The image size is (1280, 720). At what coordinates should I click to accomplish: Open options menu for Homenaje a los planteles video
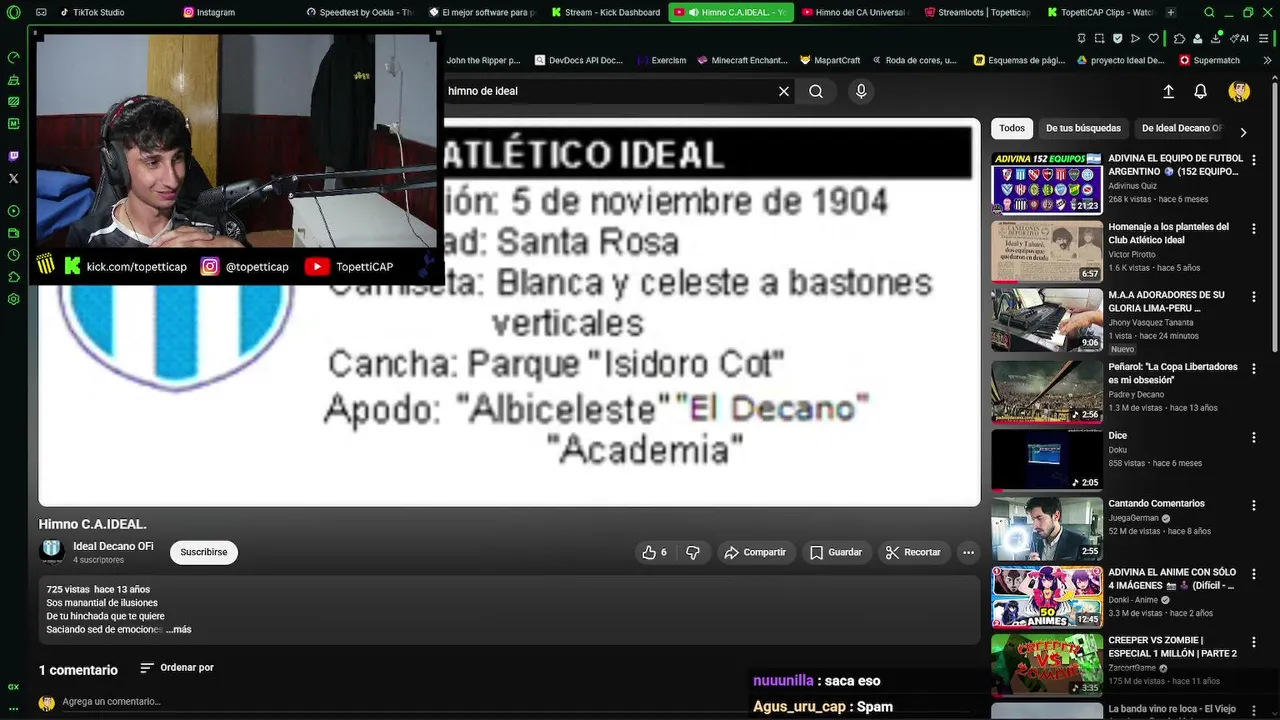pyautogui.click(x=1254, y=228)
